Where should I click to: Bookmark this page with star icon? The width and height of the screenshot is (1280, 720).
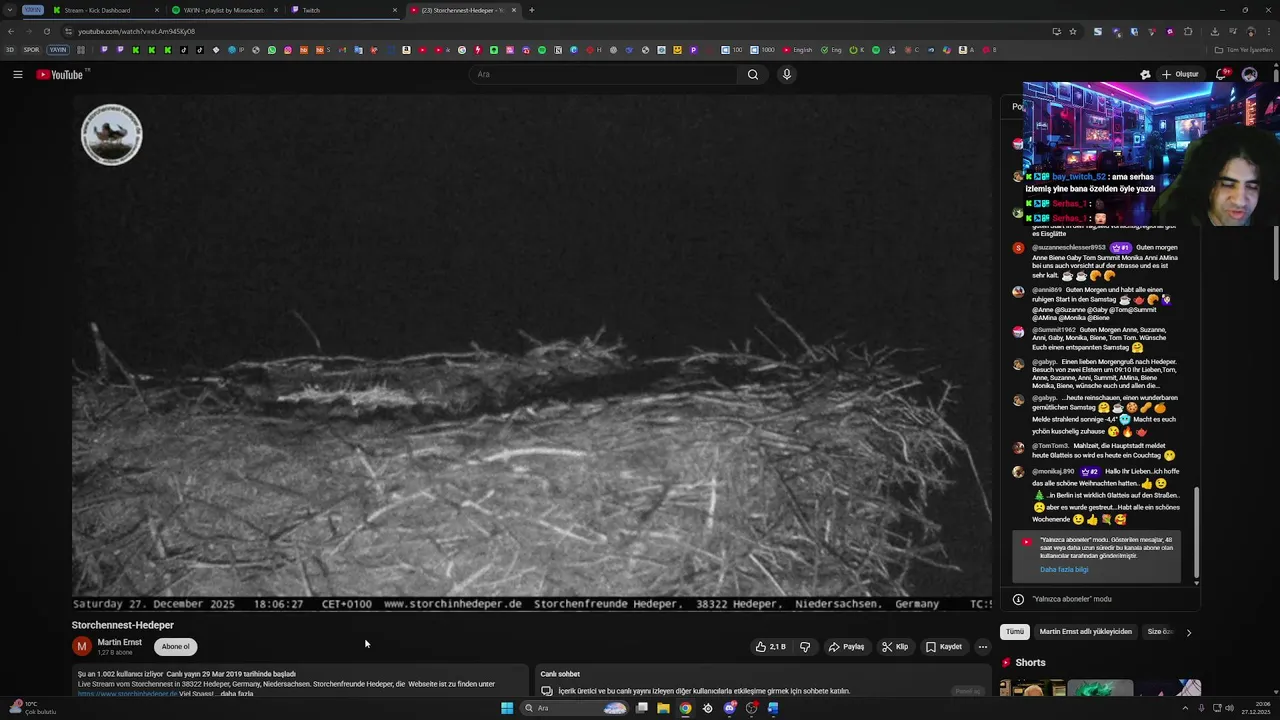(x=1073, y=31)
